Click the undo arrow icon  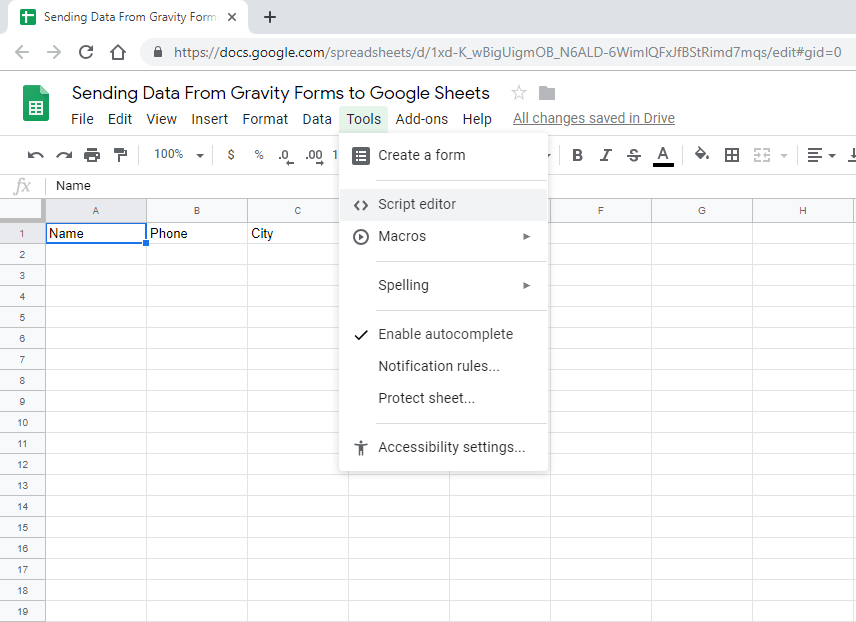point(35,156)
